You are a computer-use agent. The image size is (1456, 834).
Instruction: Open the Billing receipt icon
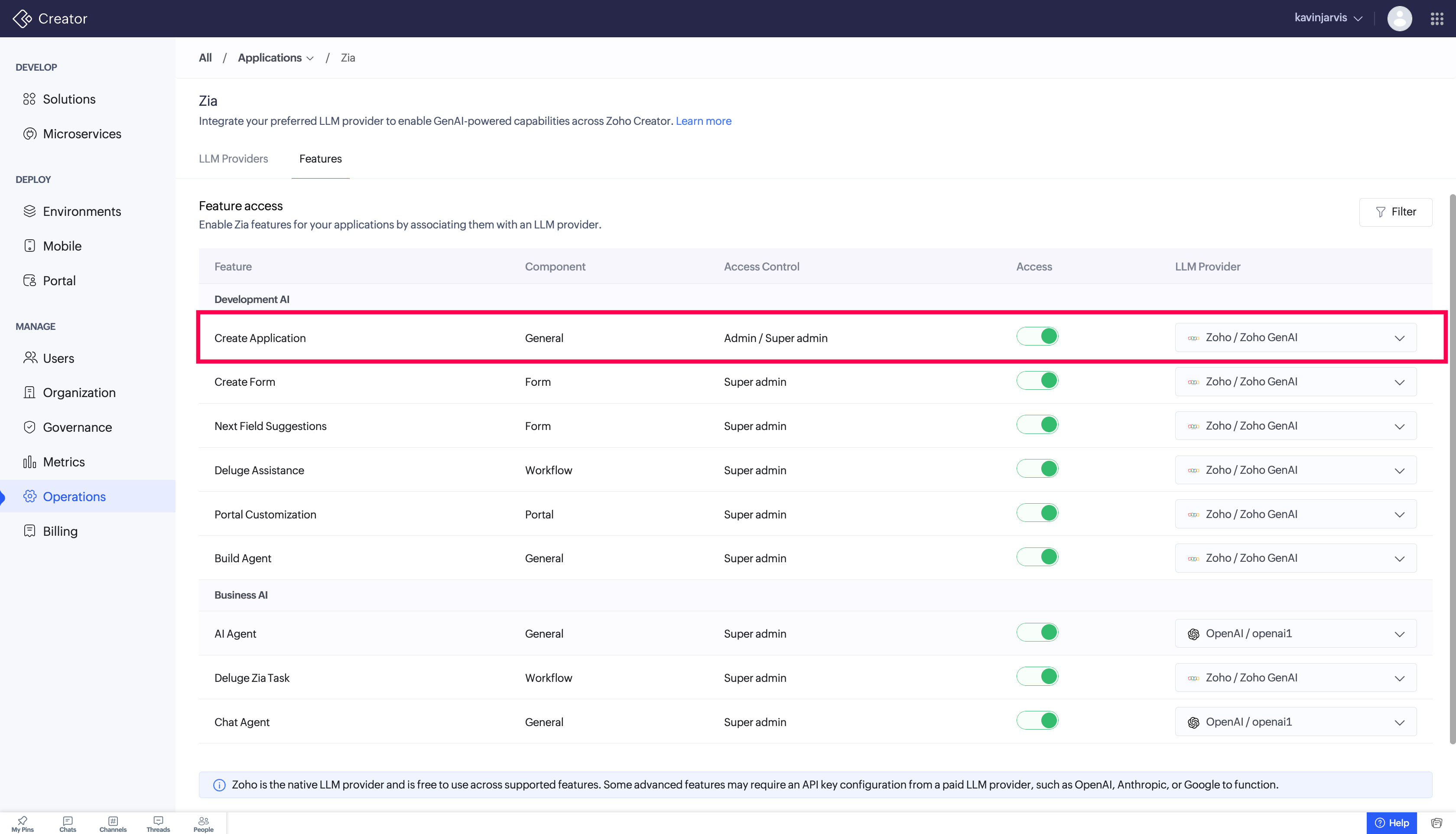pyautogui.click(x=29, y=531)
